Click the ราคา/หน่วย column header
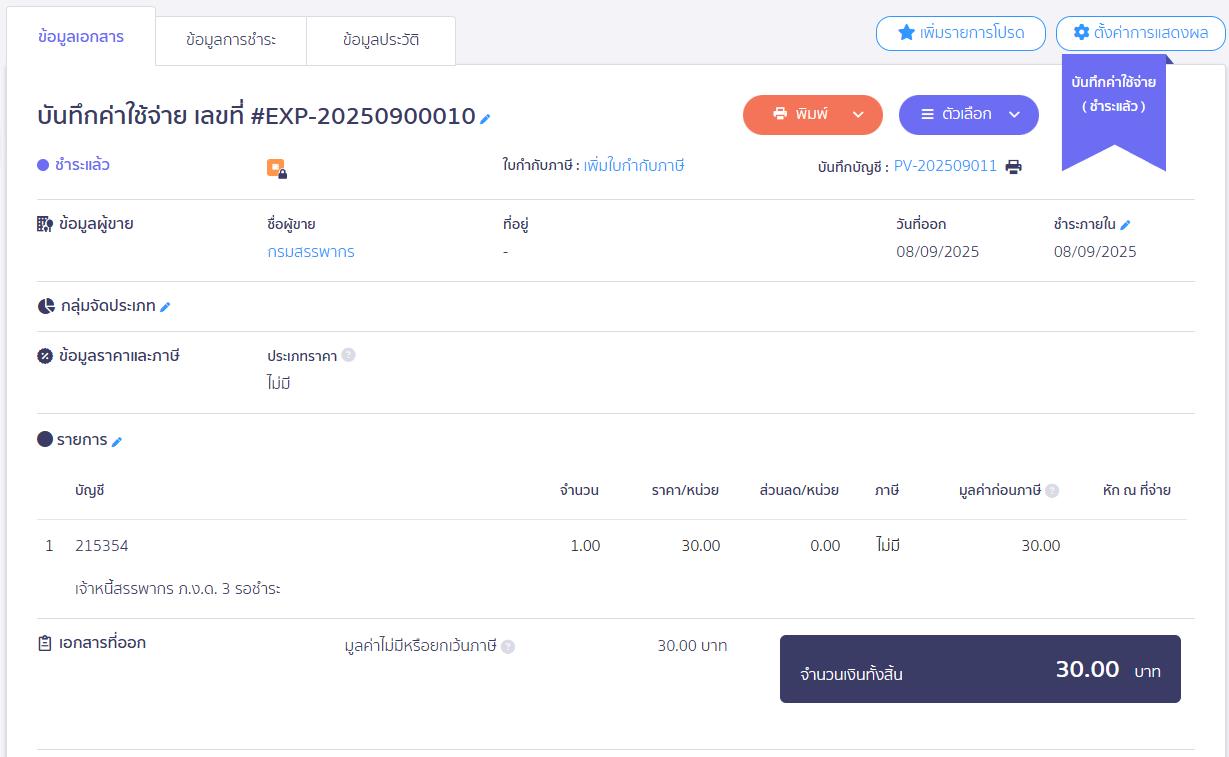The width and height of the screenshot is (1229, 757). coord(685,490)
